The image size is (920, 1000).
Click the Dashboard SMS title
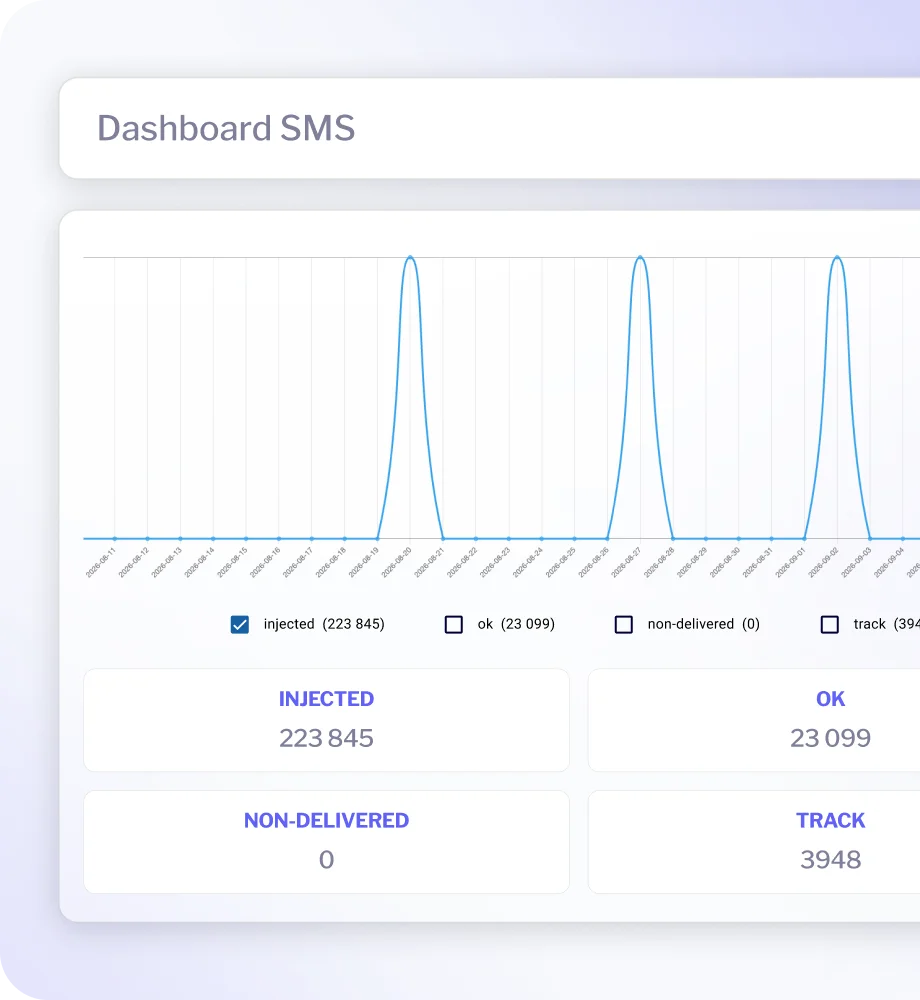pos(226,128)
